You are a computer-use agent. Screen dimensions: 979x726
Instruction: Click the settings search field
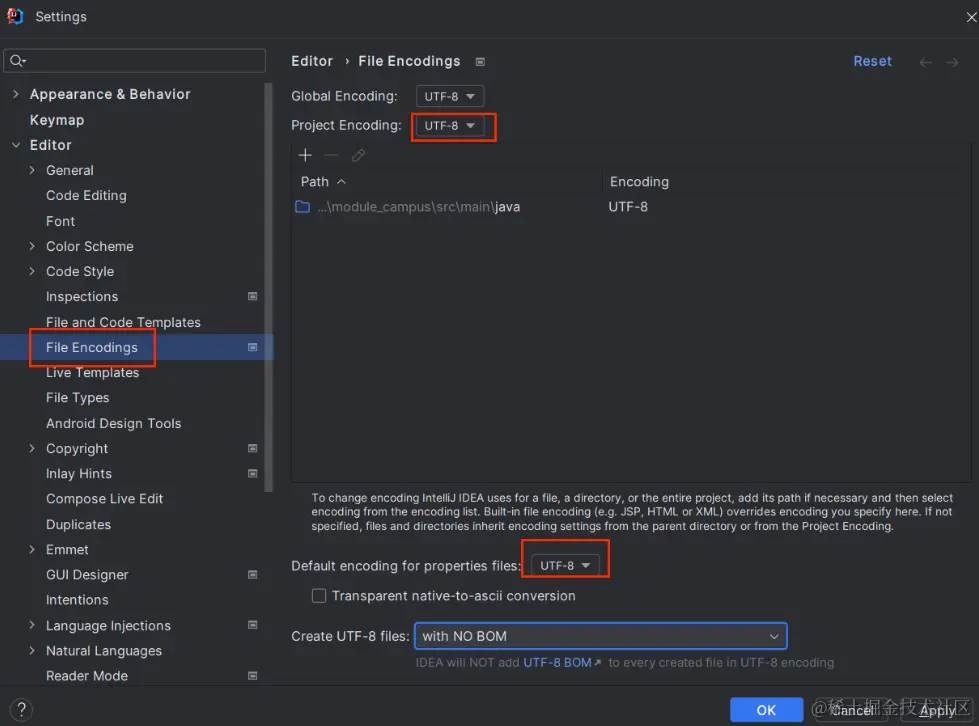[134, 61]
